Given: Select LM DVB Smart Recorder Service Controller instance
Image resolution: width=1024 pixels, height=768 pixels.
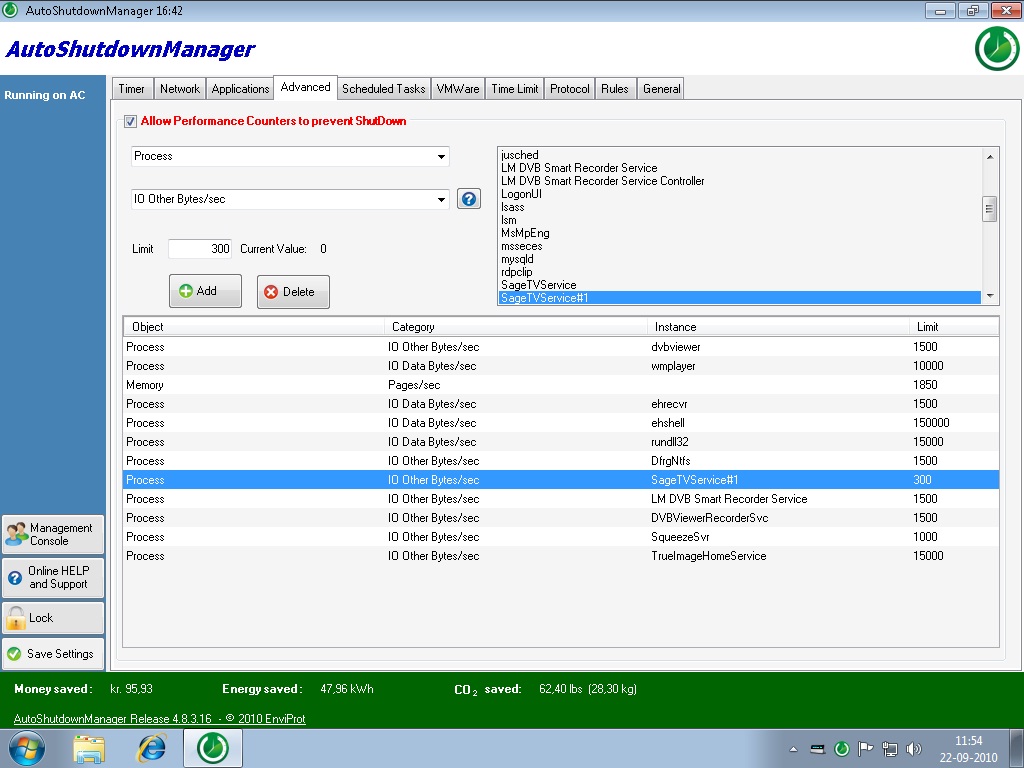Looking at the screenshot, I should (x=739, y=181).
